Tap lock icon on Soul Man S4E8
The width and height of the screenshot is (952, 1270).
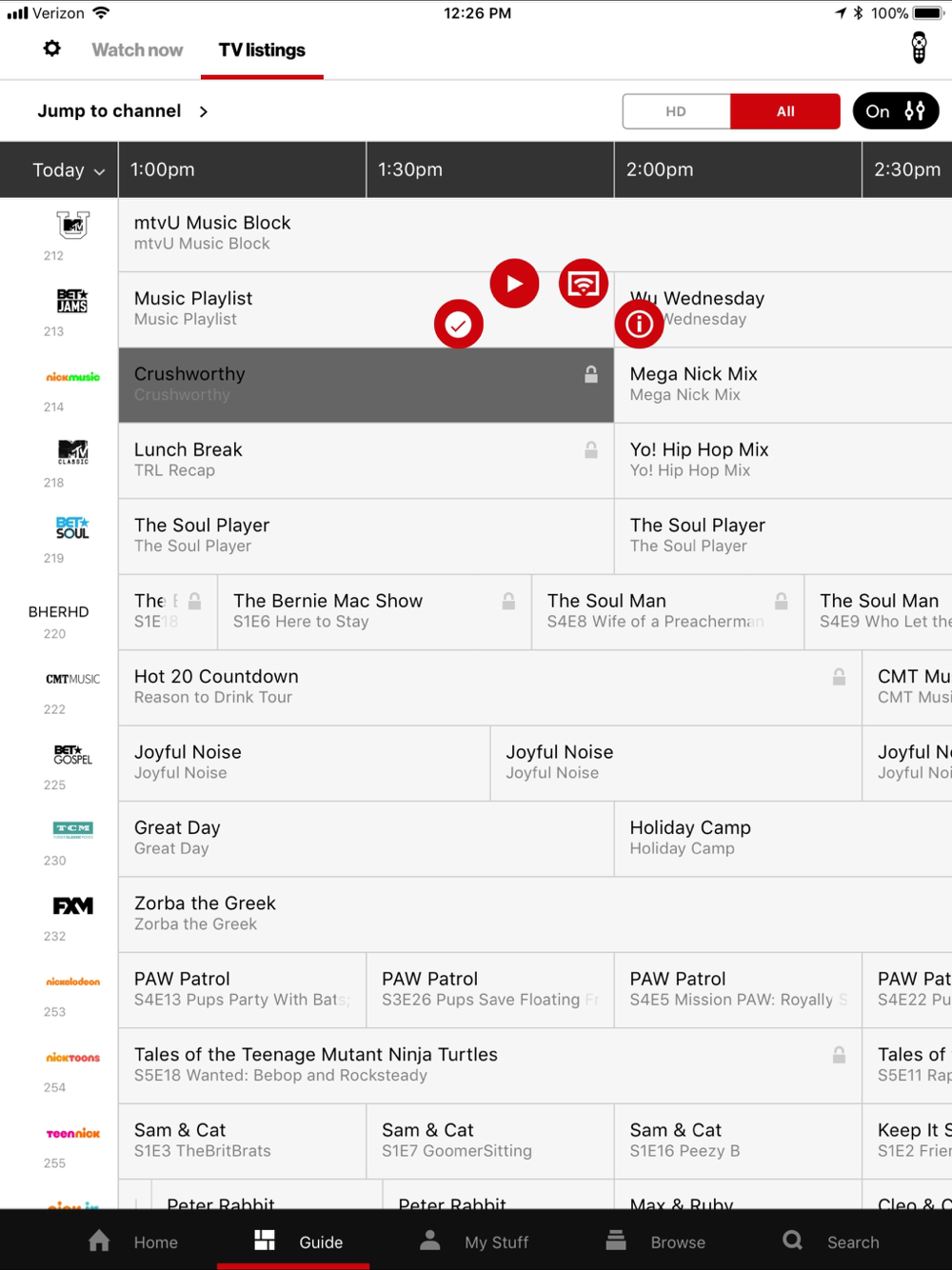[x=781, y=601]
